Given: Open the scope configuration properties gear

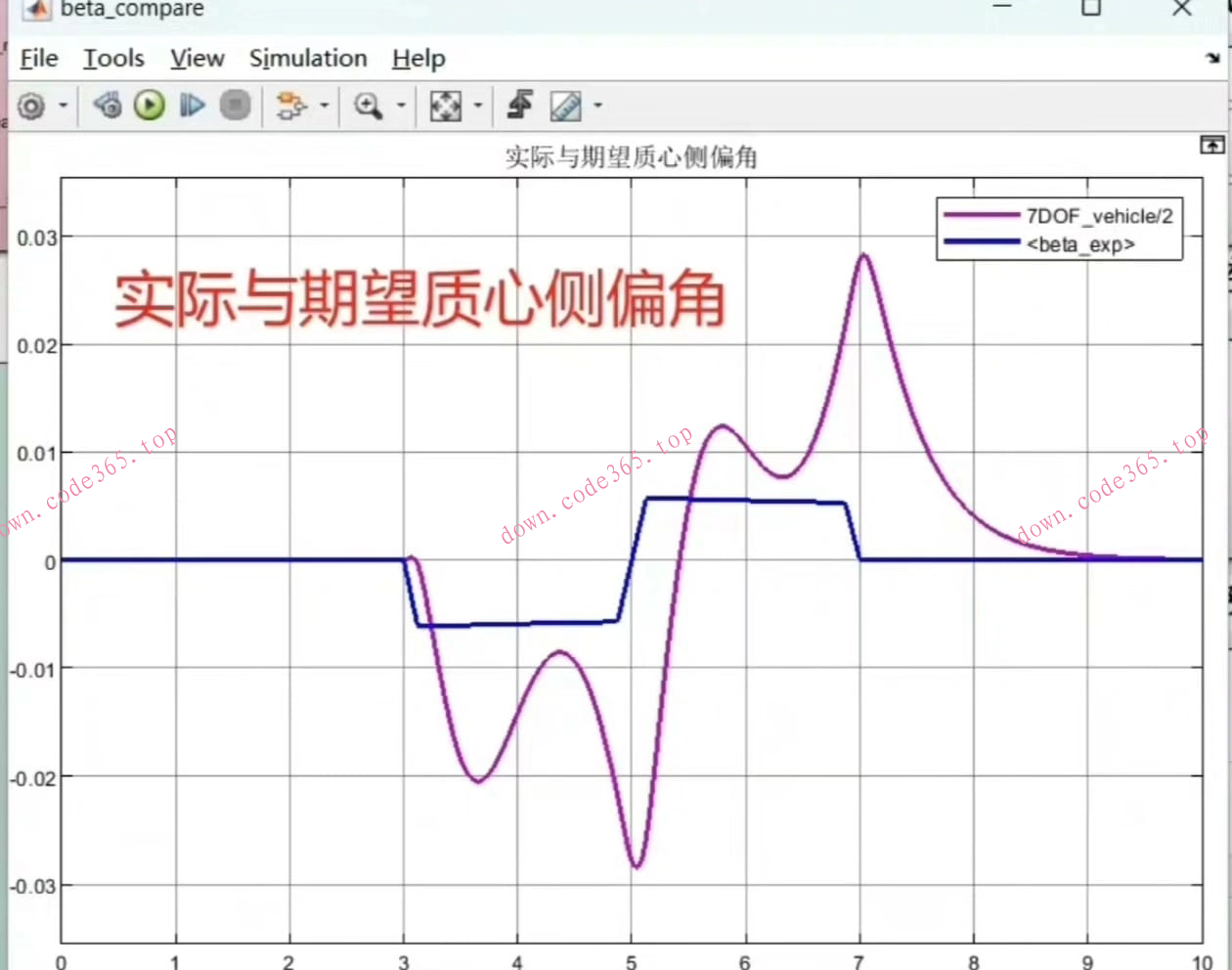Looking at the screenshot, I should pyautogui.click(x=31, y=106).
